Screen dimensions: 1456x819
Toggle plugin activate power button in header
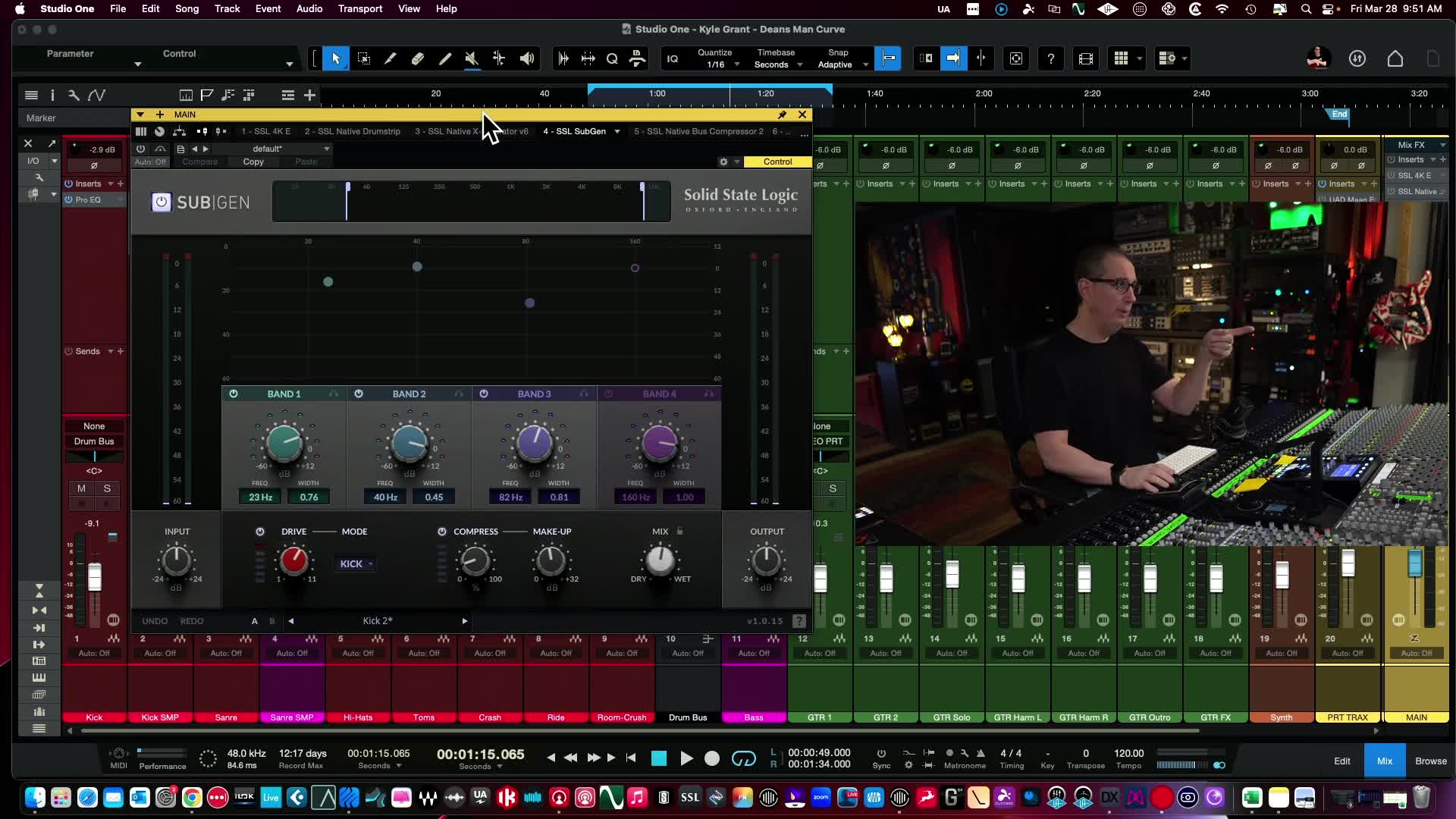pyautogui.click(x=140, y=149)
